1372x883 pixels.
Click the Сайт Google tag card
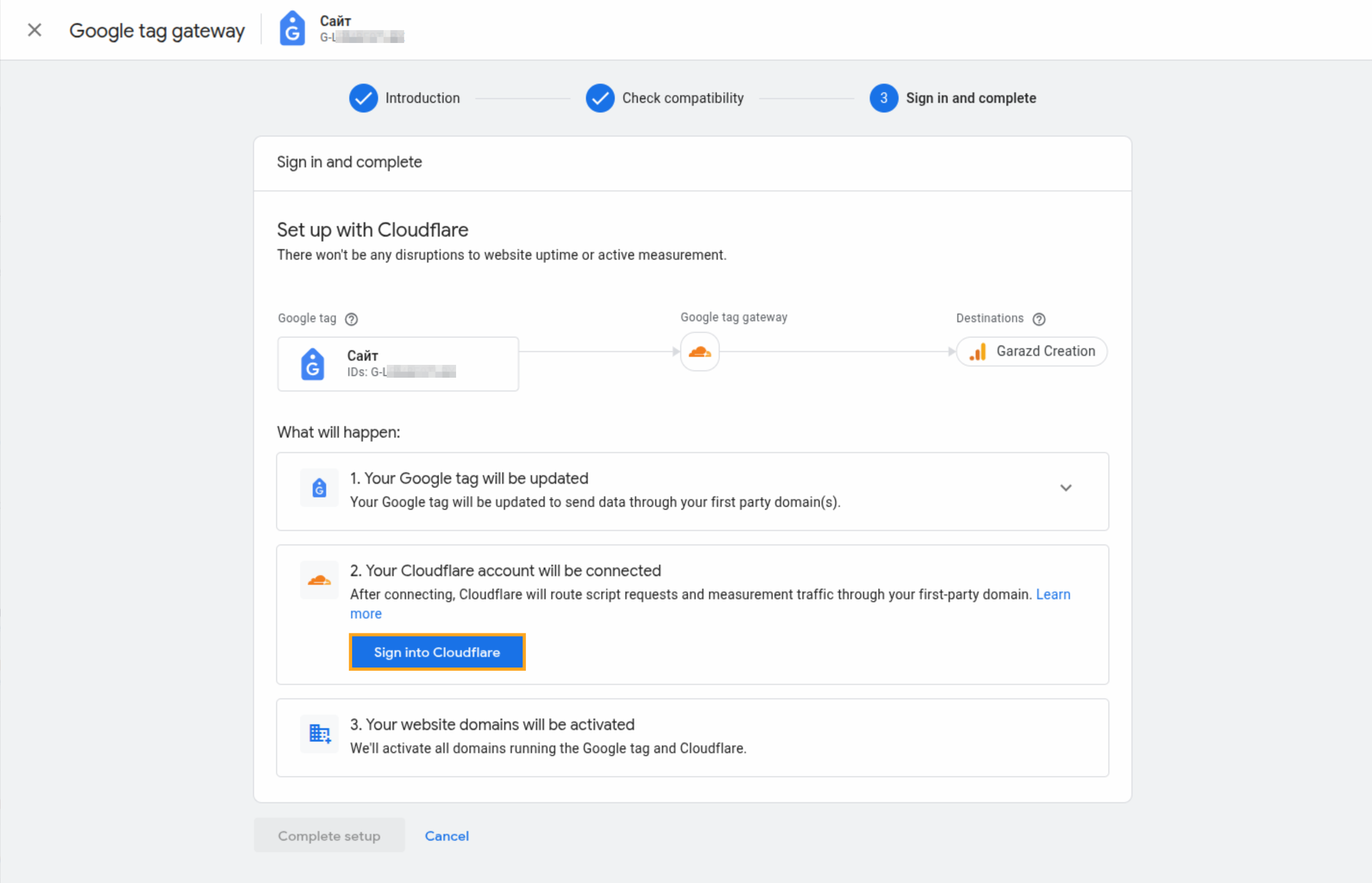[x=398, y=364]
